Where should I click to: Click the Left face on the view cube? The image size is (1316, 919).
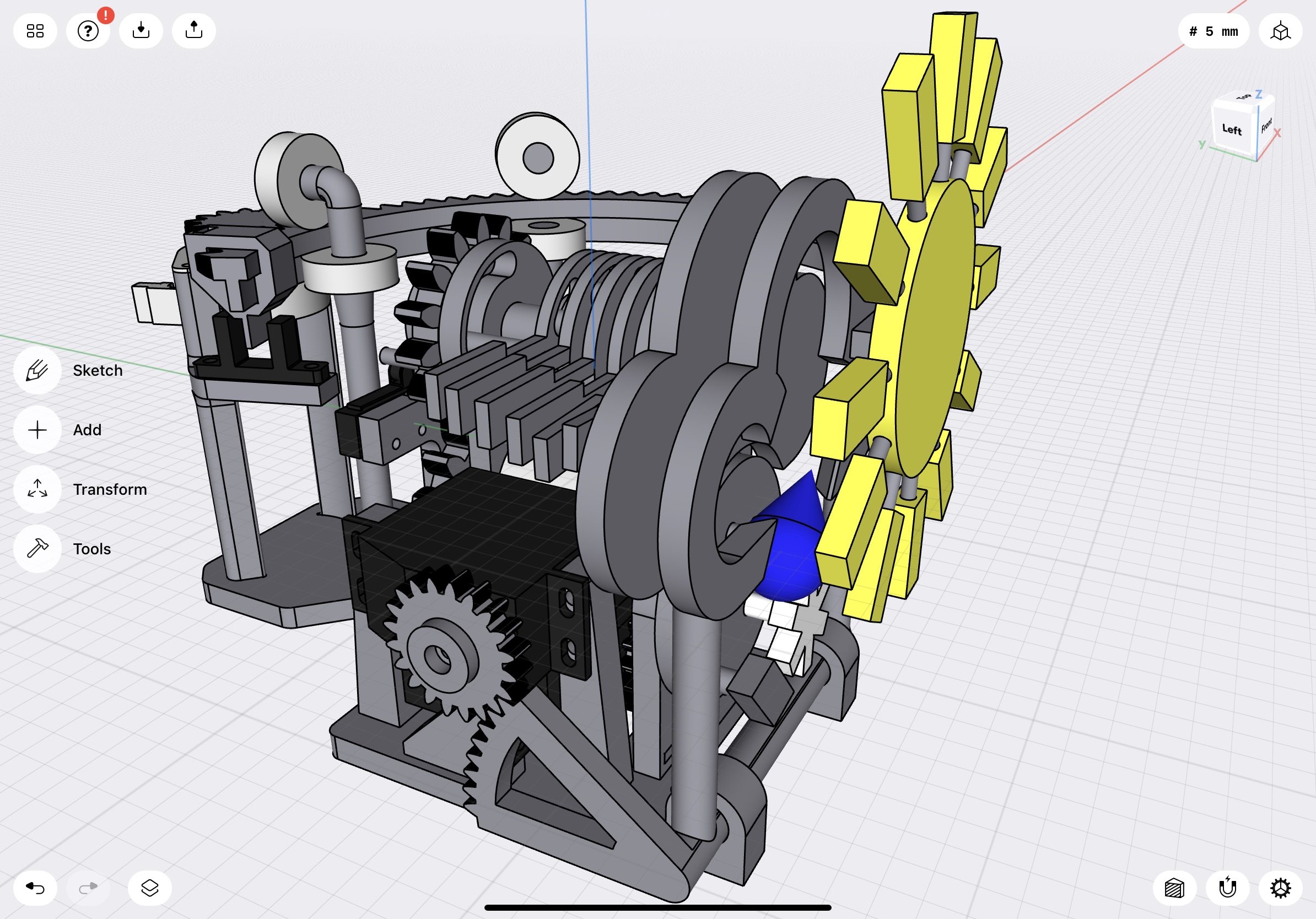1231,131
